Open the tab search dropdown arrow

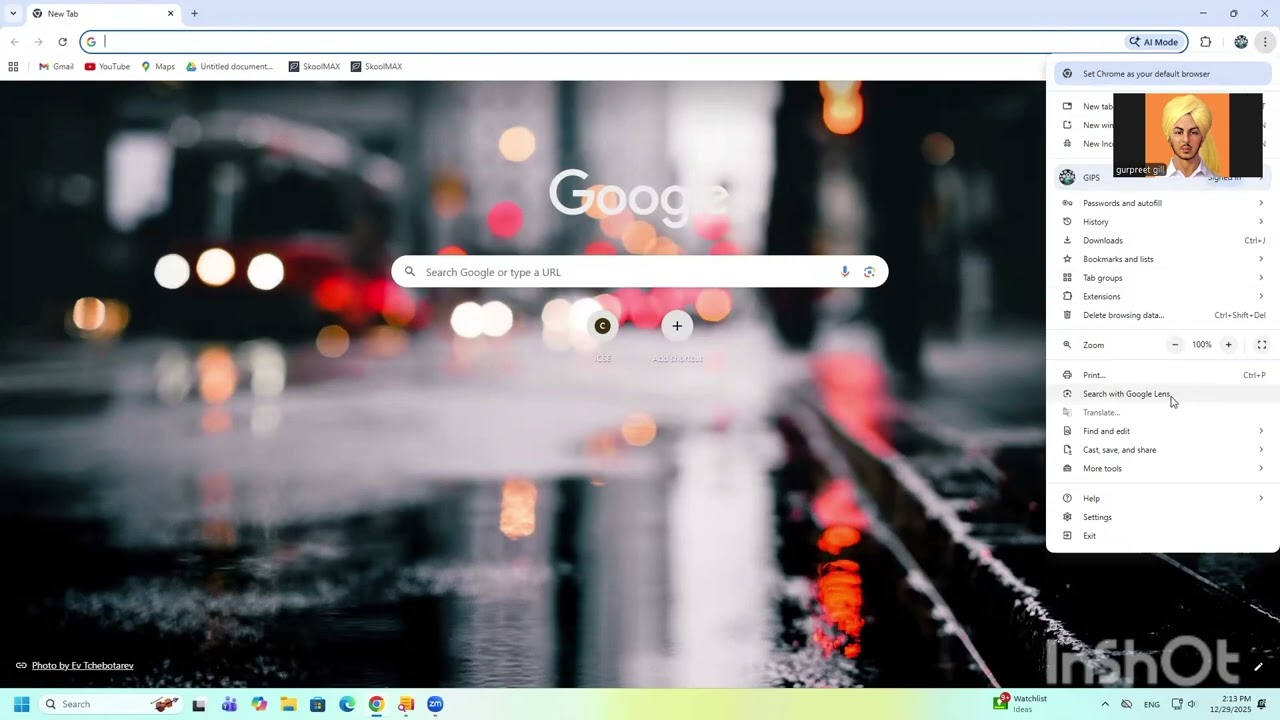tap(13, 13)
